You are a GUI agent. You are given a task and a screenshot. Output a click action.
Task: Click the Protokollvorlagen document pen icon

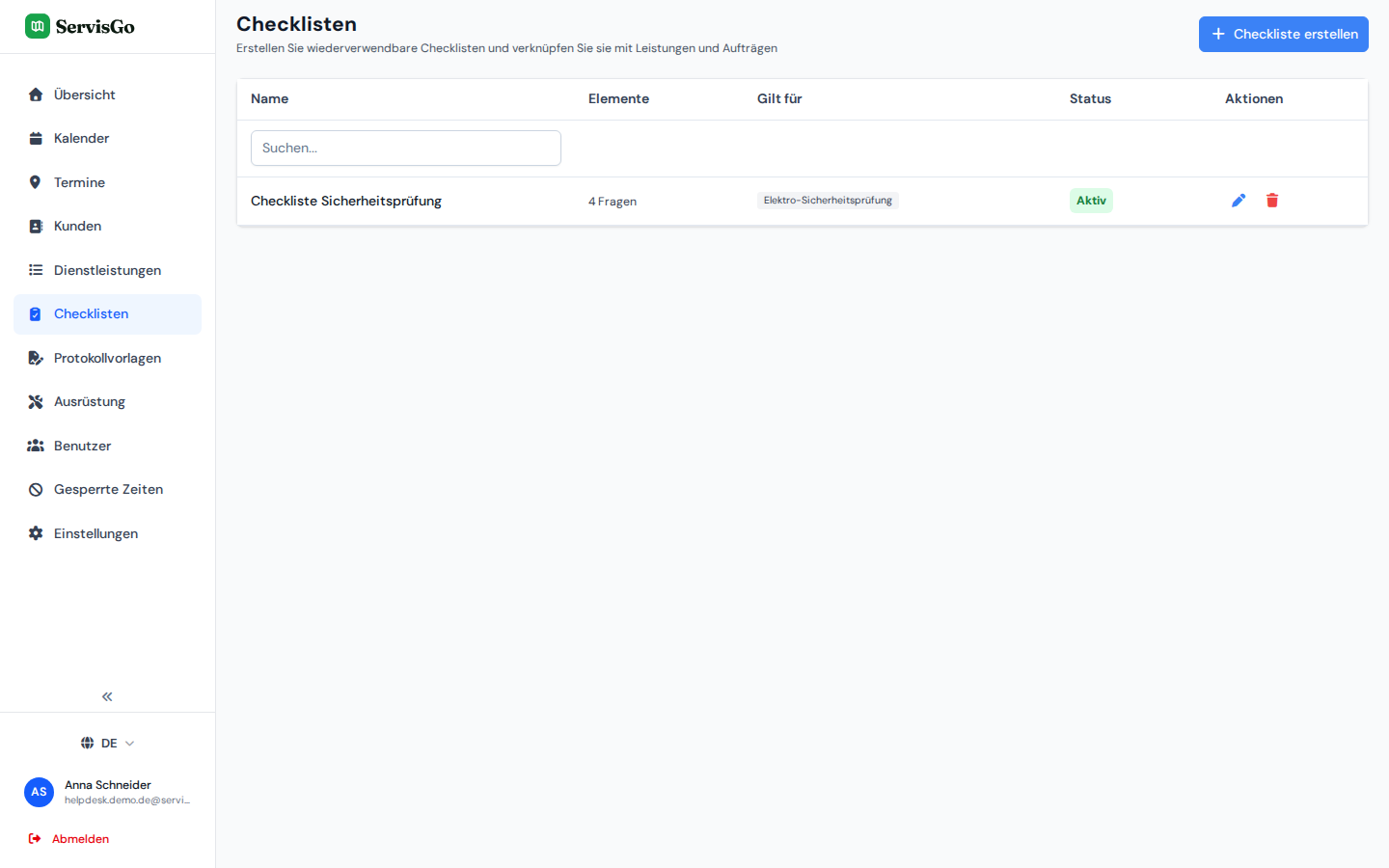pos(36,358)
